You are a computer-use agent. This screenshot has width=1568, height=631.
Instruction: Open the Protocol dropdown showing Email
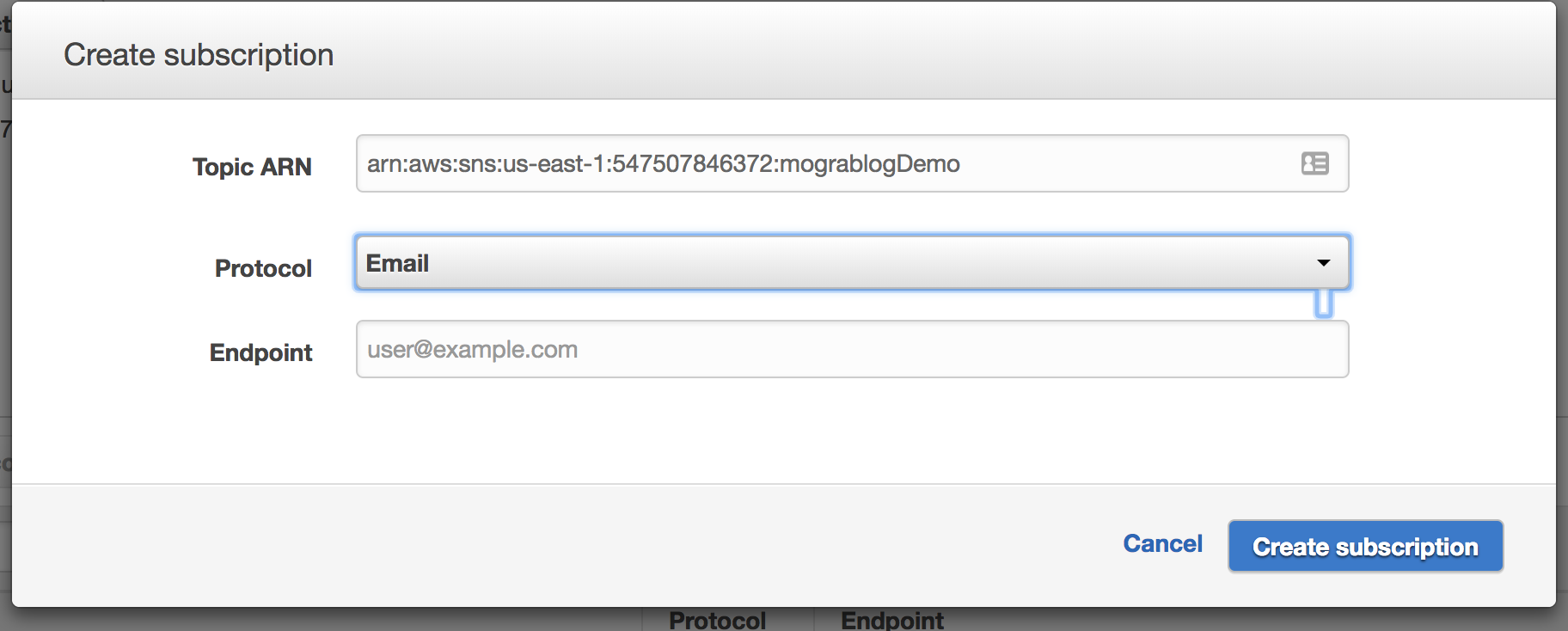point(852,262)
